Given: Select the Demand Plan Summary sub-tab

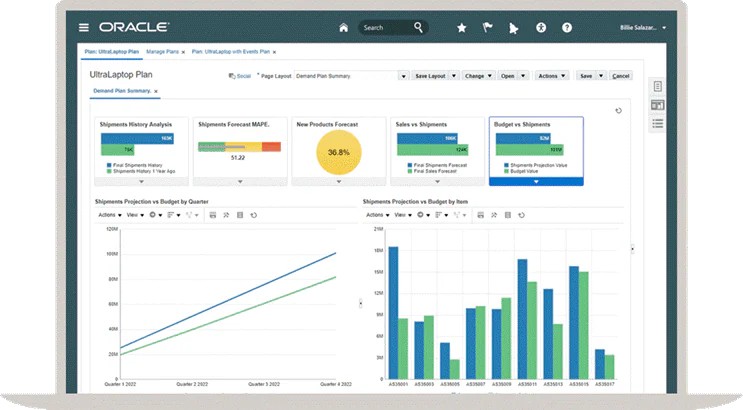Looking at the screenshot, I should point(122,91).
